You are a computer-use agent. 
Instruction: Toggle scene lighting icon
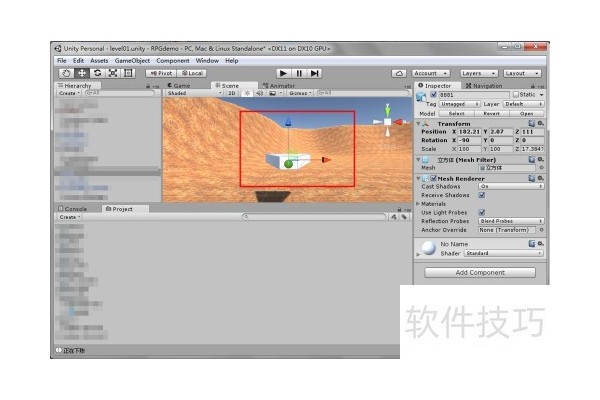click(x=247, y=93)
